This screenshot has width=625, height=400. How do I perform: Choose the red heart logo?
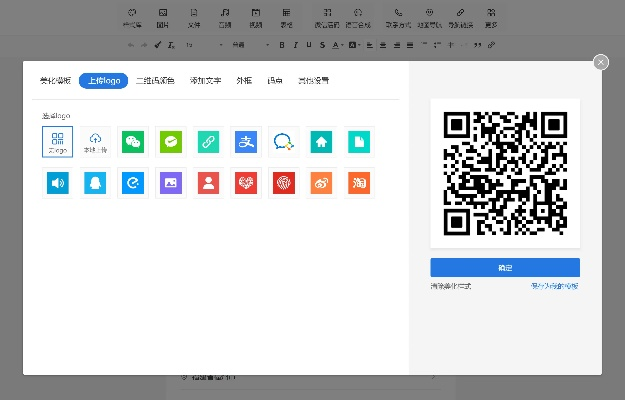tap(246, 183)
